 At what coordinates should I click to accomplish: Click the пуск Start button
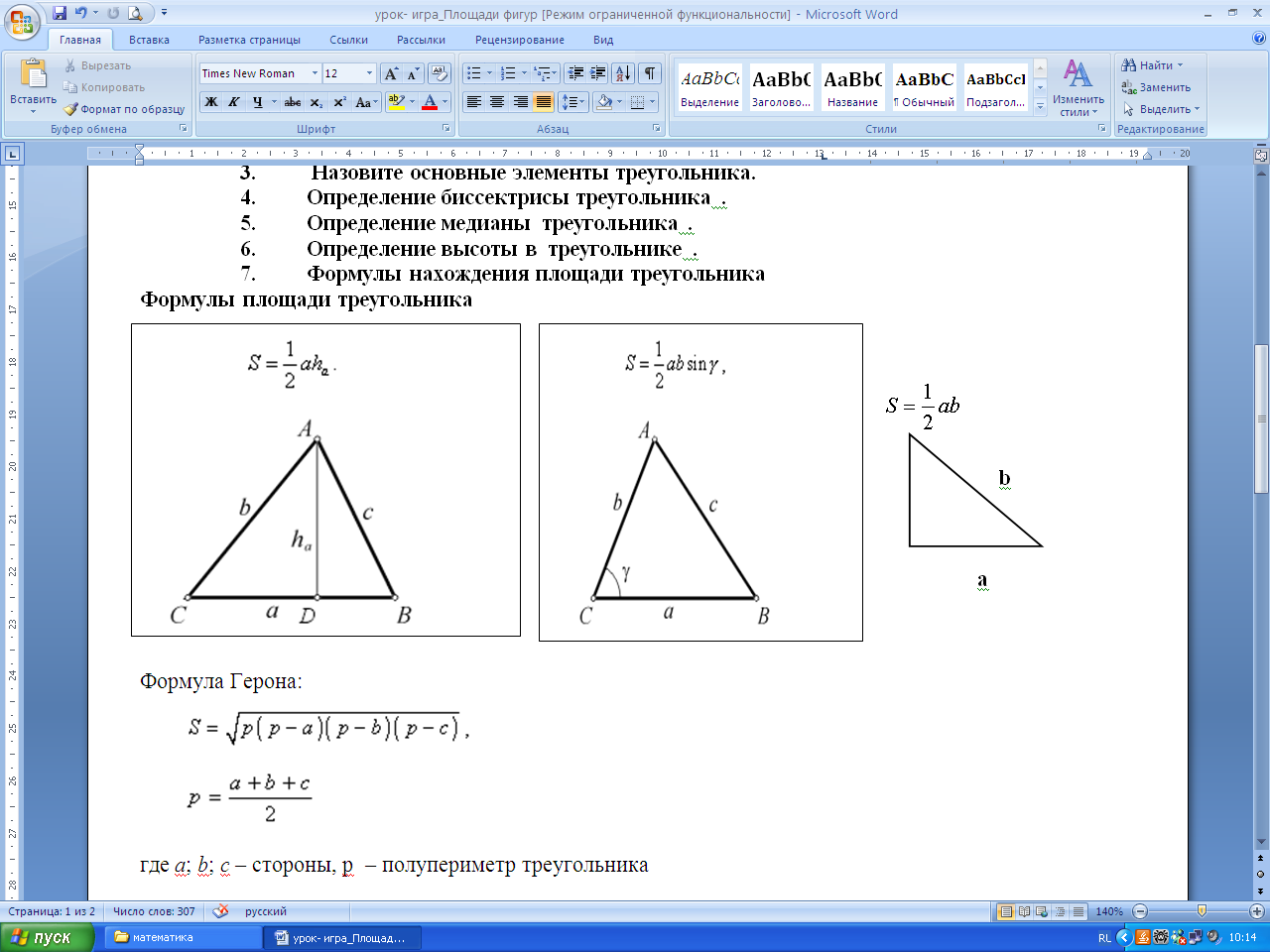[x=48, y=937]
